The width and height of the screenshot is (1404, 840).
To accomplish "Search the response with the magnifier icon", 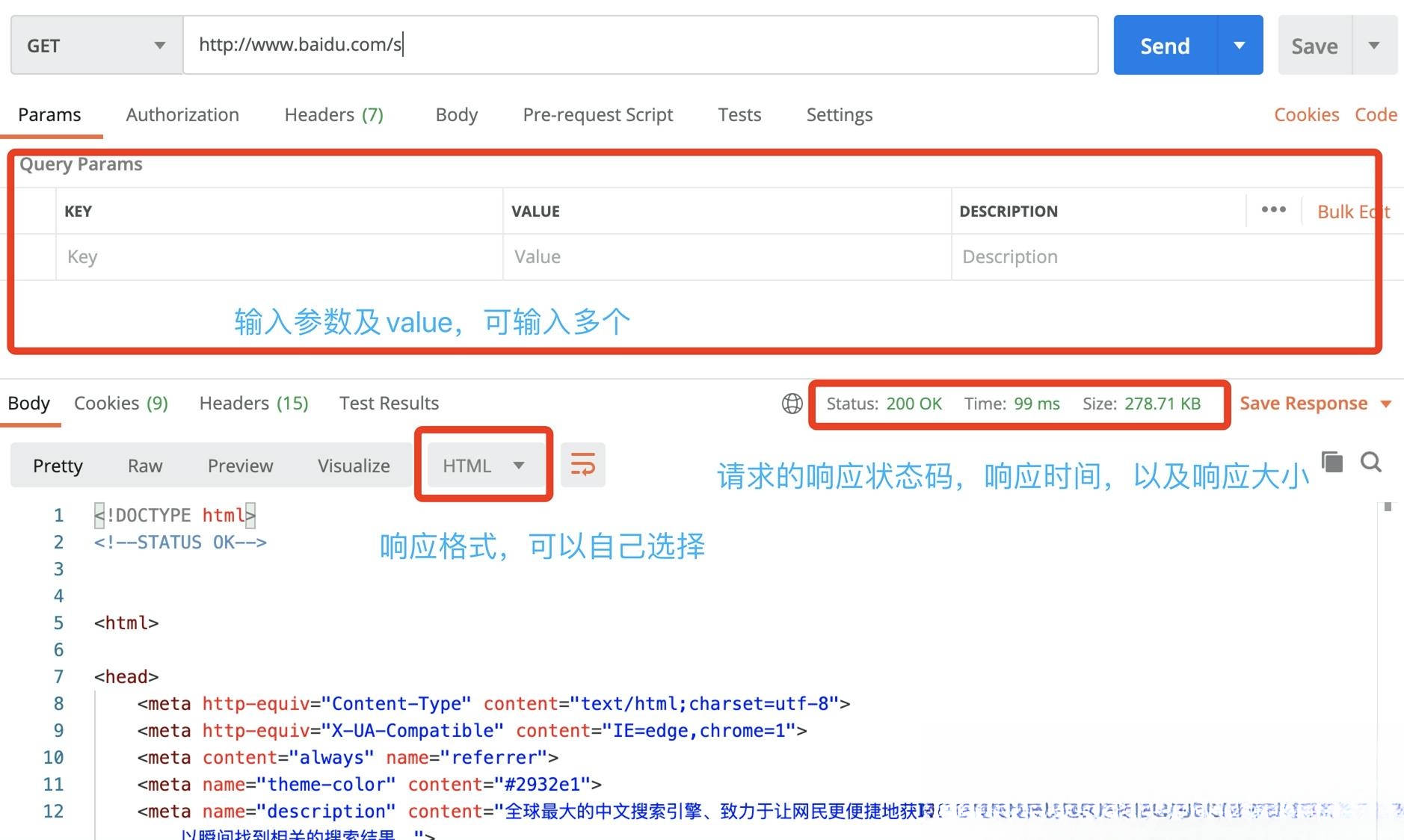I will click(x=1371, y=462).
